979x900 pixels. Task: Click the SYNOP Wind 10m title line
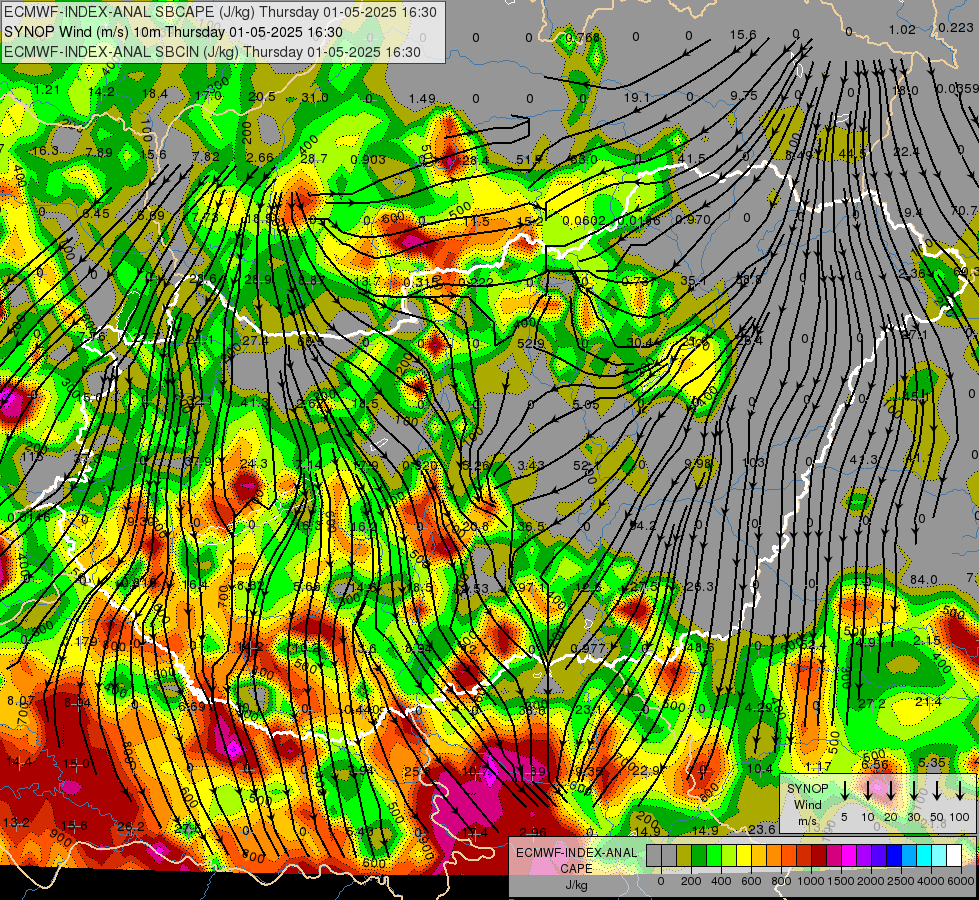174,32
